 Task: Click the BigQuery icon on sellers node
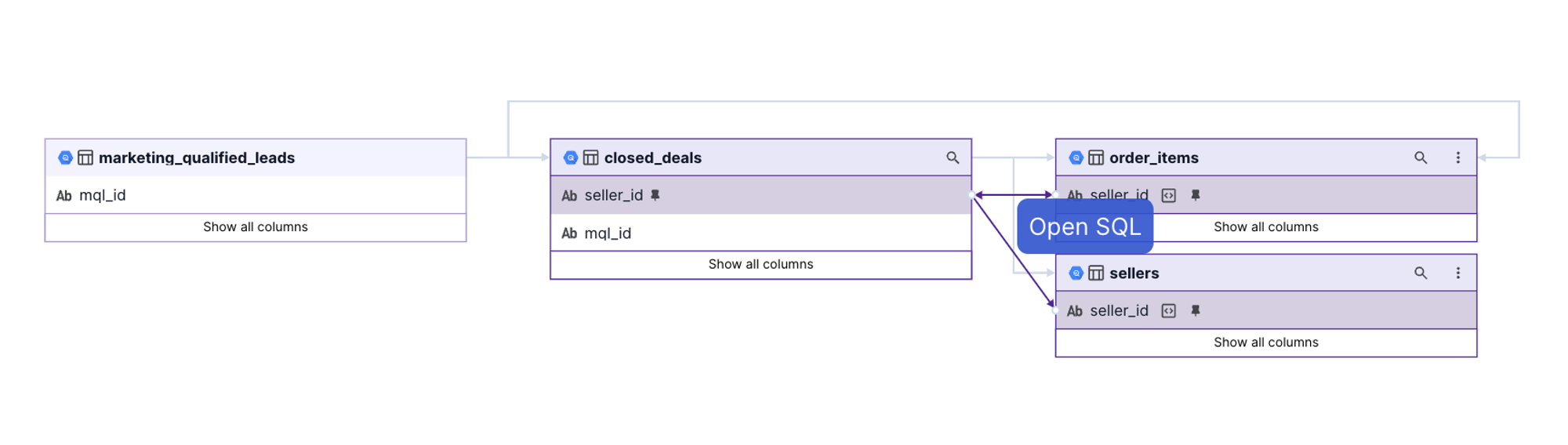click(1076, 273)
